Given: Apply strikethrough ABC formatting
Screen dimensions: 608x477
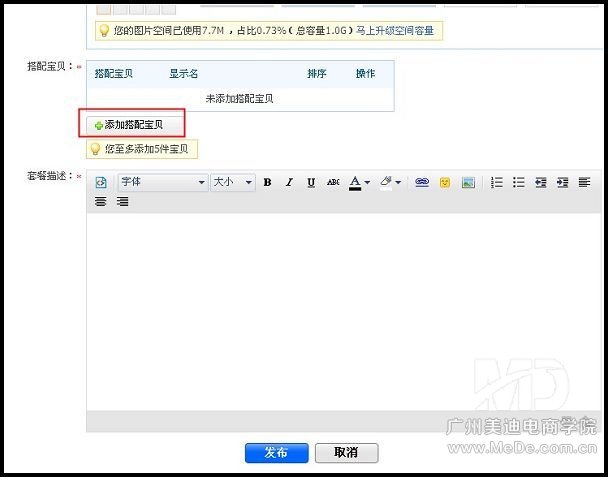Looking at the screenshot, I should tap(333, 182).
